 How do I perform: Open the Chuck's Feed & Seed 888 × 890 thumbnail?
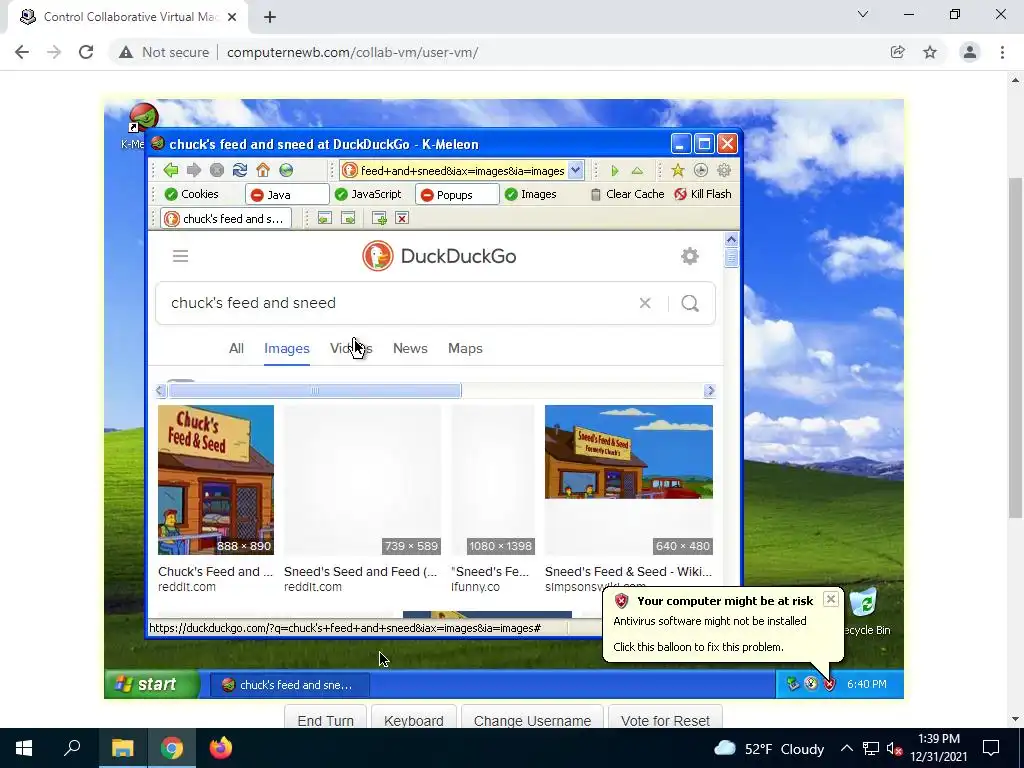pyautogui.click(x=216, y=480)
